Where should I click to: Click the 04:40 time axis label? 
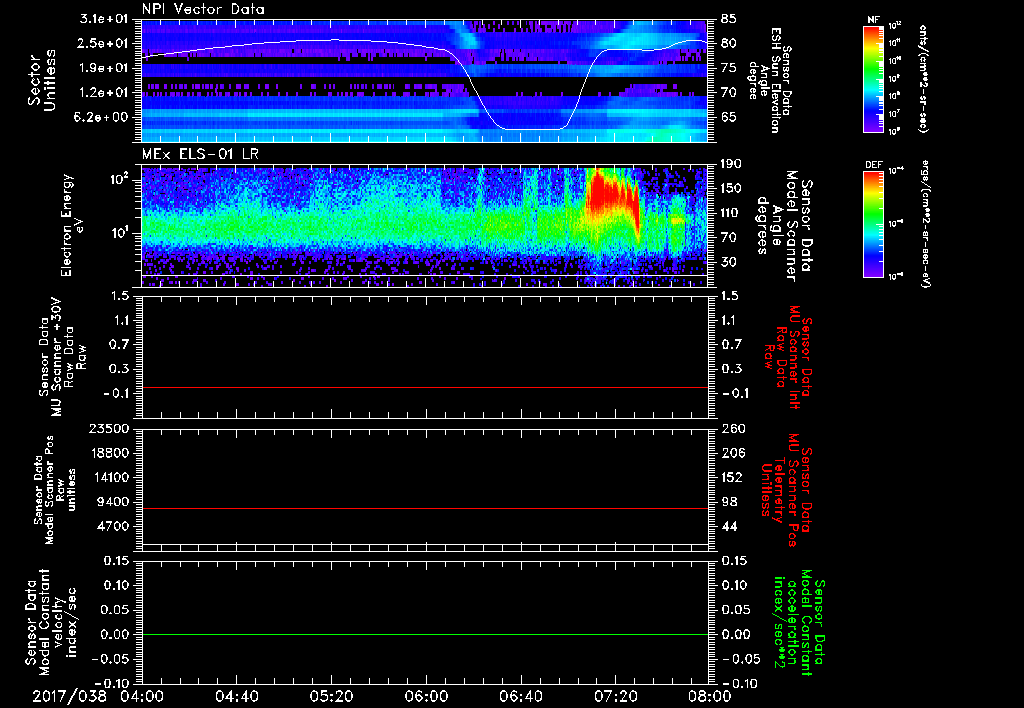point(237,695)
